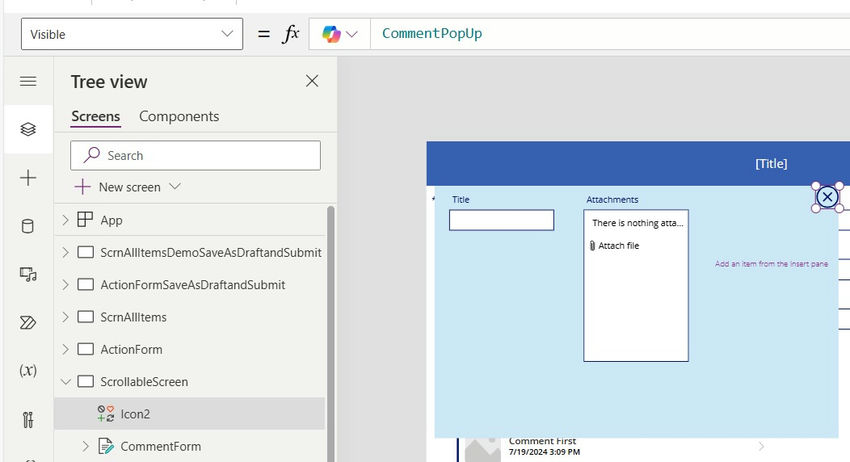Viewport: 850px width, 462px height.
Task: Click the Icon2 control type icon
Action: point(106,414)
